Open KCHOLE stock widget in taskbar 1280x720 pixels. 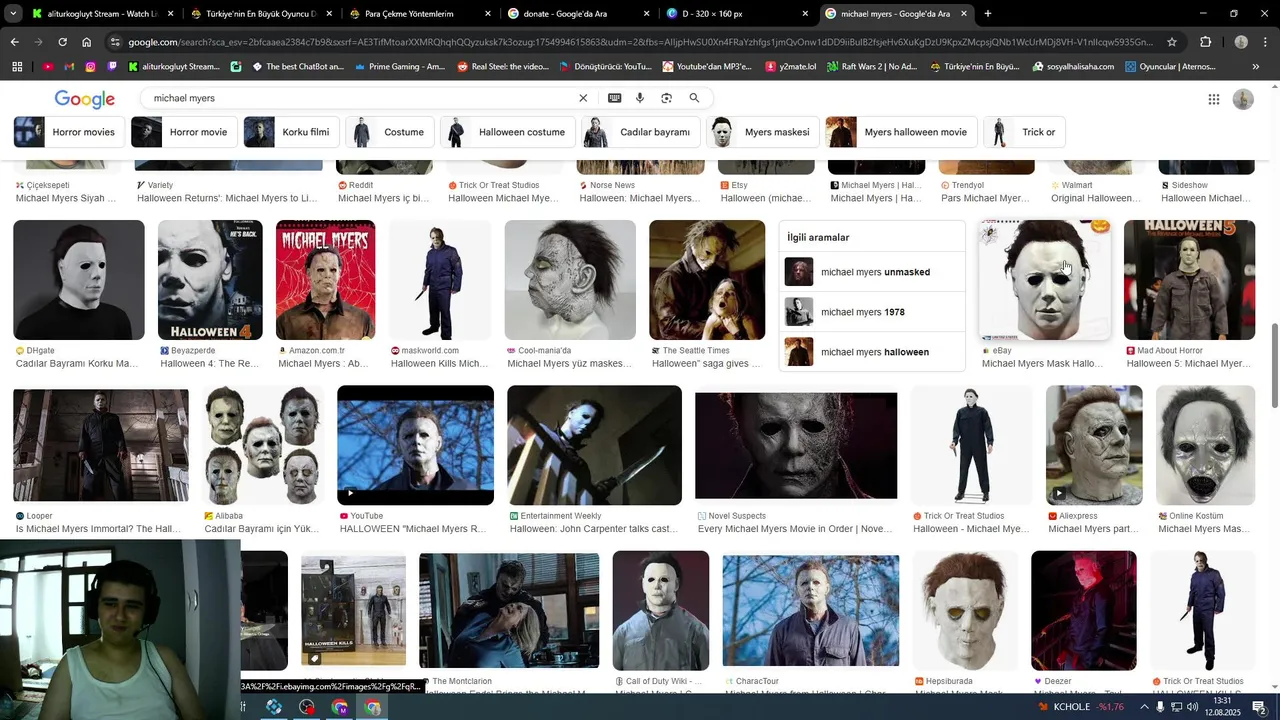coord(1081,707)
